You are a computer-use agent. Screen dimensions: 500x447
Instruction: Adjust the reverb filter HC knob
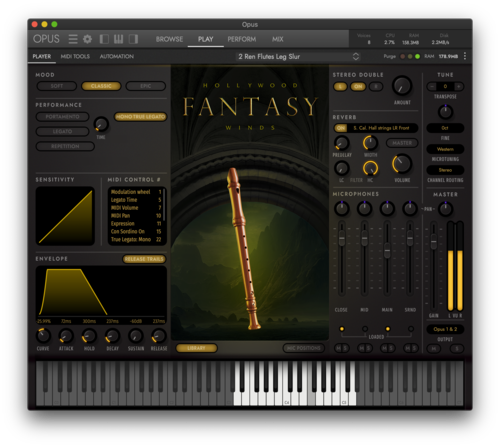tap(370, 168)
